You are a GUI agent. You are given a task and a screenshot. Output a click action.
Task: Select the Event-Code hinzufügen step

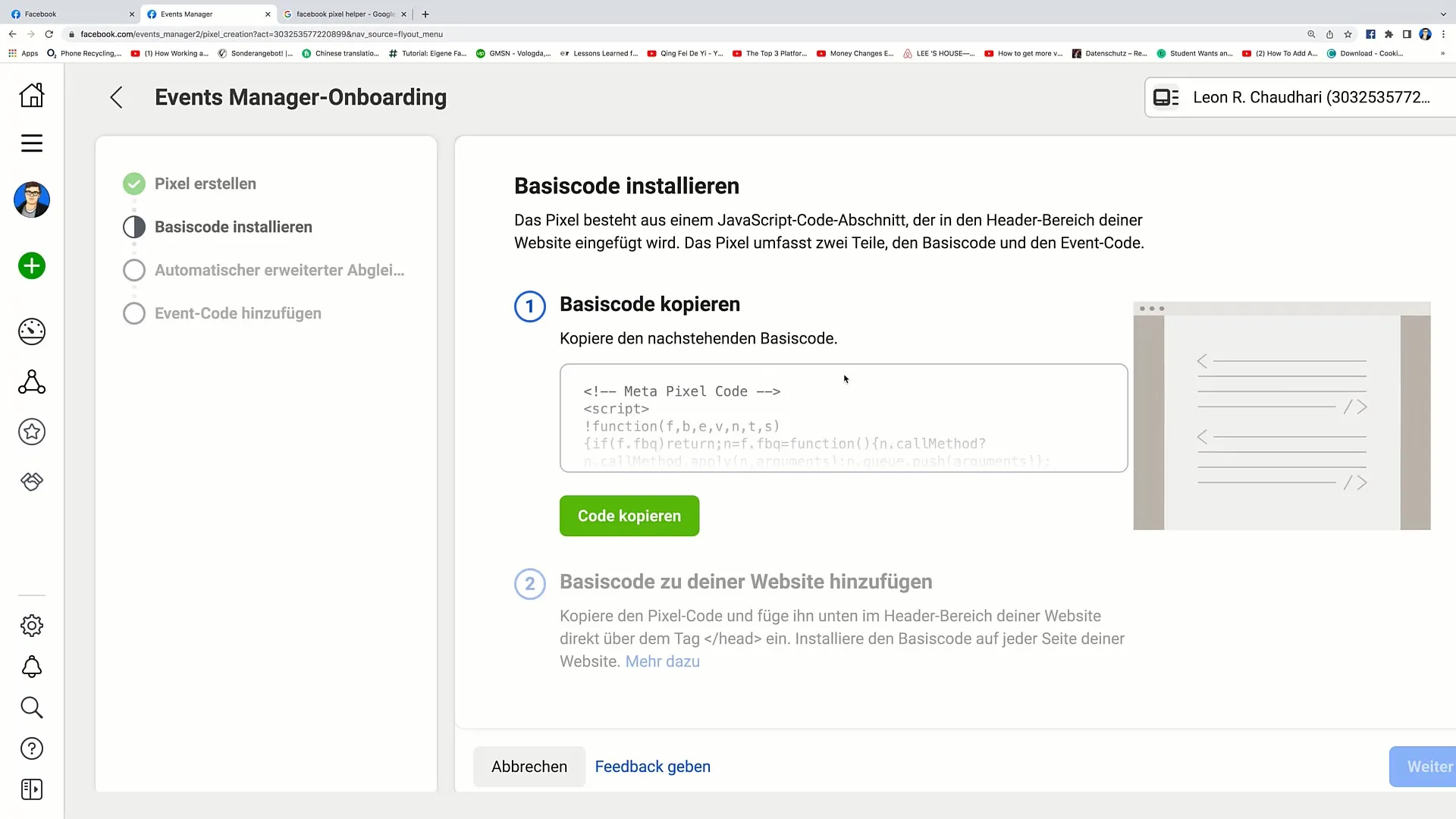pos(237,313)
